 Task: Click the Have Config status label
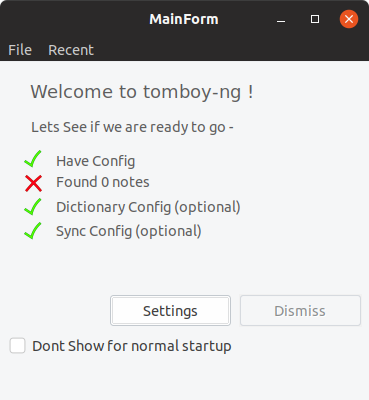[x=96, y=161]
